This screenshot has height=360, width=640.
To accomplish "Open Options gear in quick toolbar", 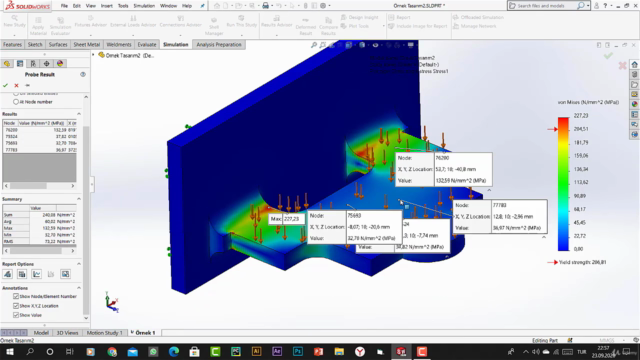I will point(323,6).
